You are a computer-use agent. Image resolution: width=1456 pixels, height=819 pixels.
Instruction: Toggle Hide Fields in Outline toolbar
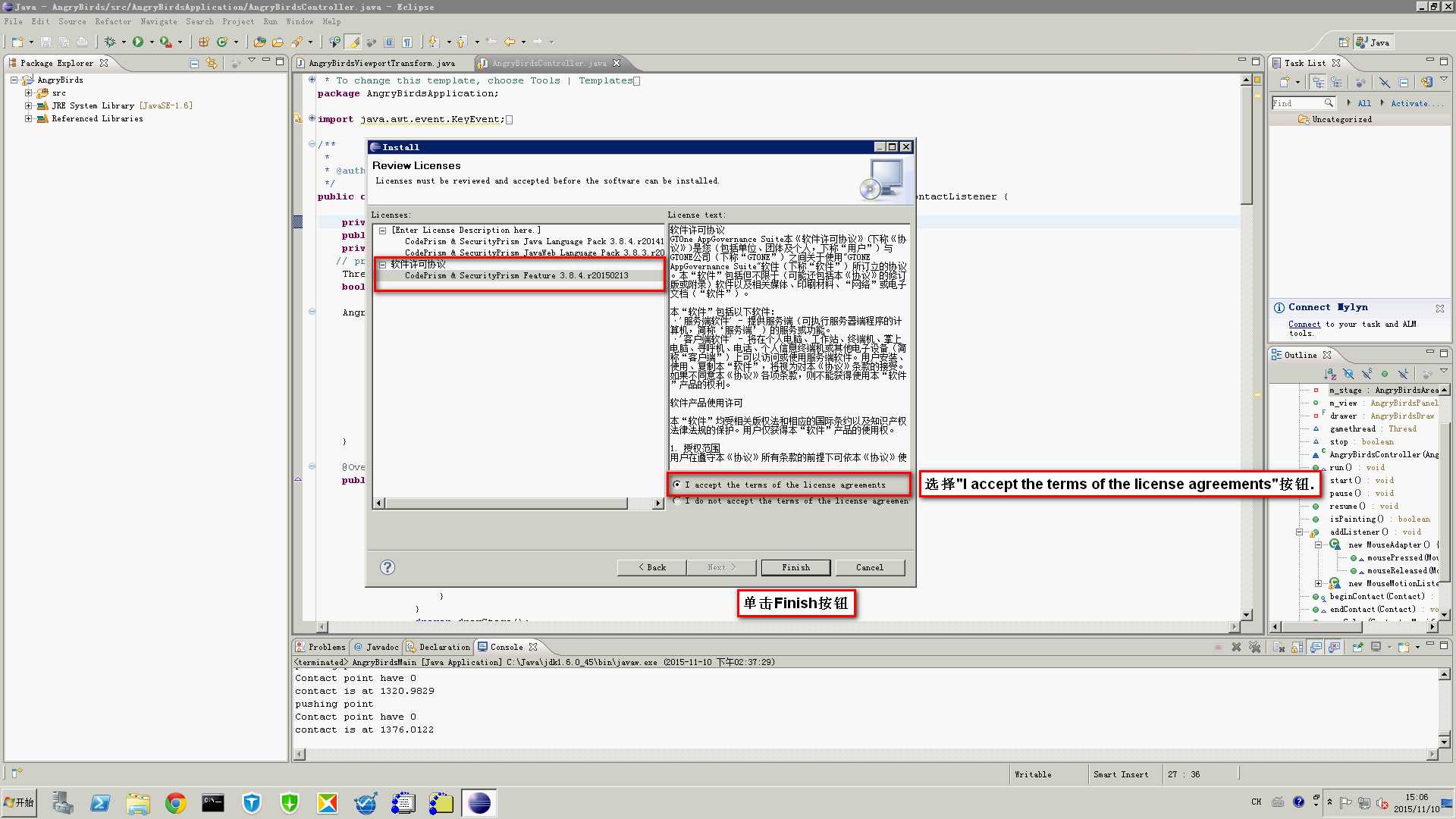pos(1348,374)
